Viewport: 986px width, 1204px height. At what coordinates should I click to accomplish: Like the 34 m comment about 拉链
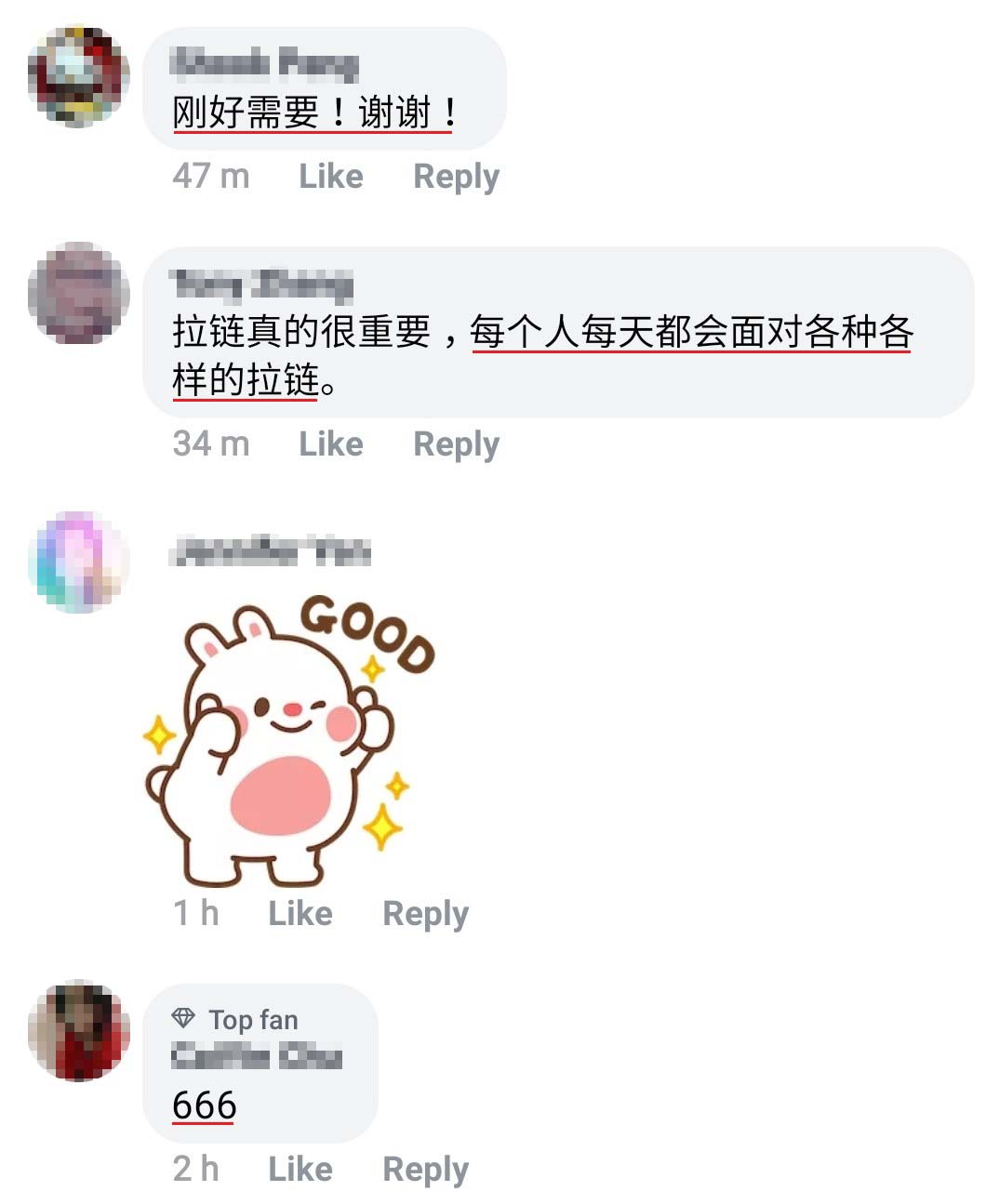pos(331,443)
